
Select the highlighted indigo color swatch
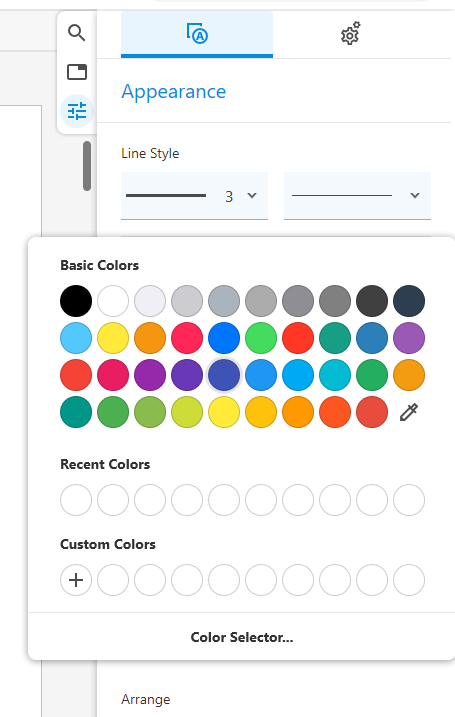(x=224, y=375)
